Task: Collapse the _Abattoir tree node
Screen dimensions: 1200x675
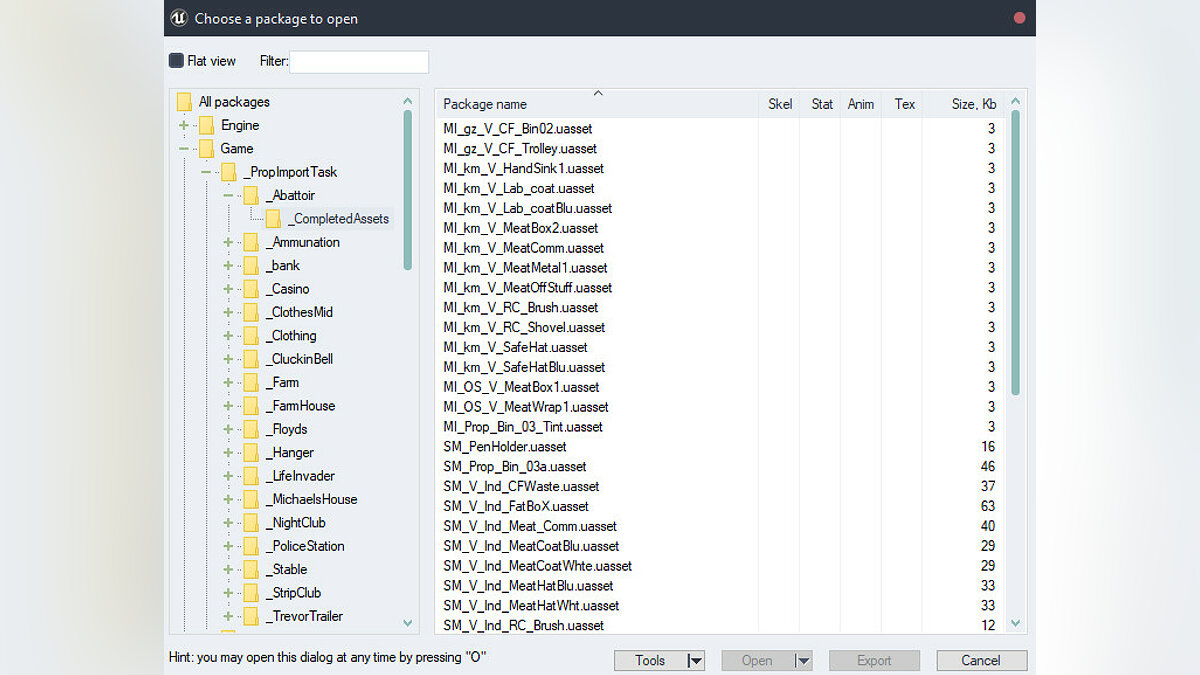Action: [228, 196]
